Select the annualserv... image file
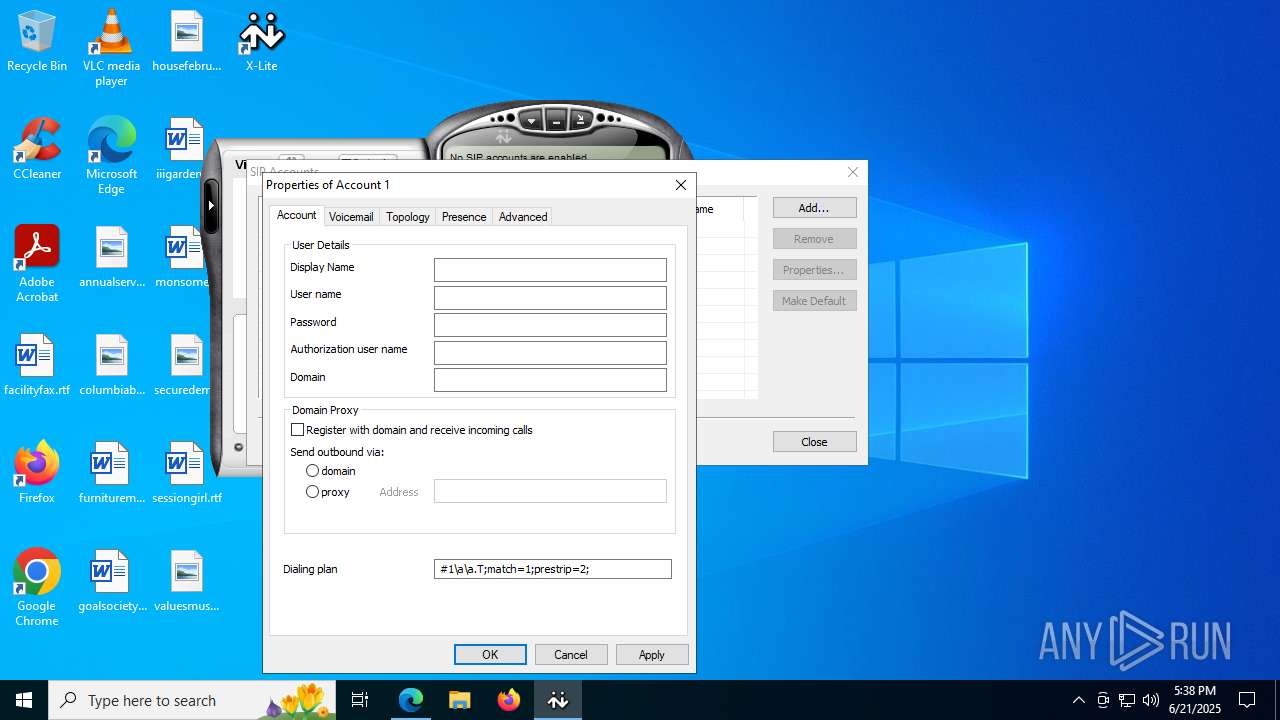 [x=111, y=258]
